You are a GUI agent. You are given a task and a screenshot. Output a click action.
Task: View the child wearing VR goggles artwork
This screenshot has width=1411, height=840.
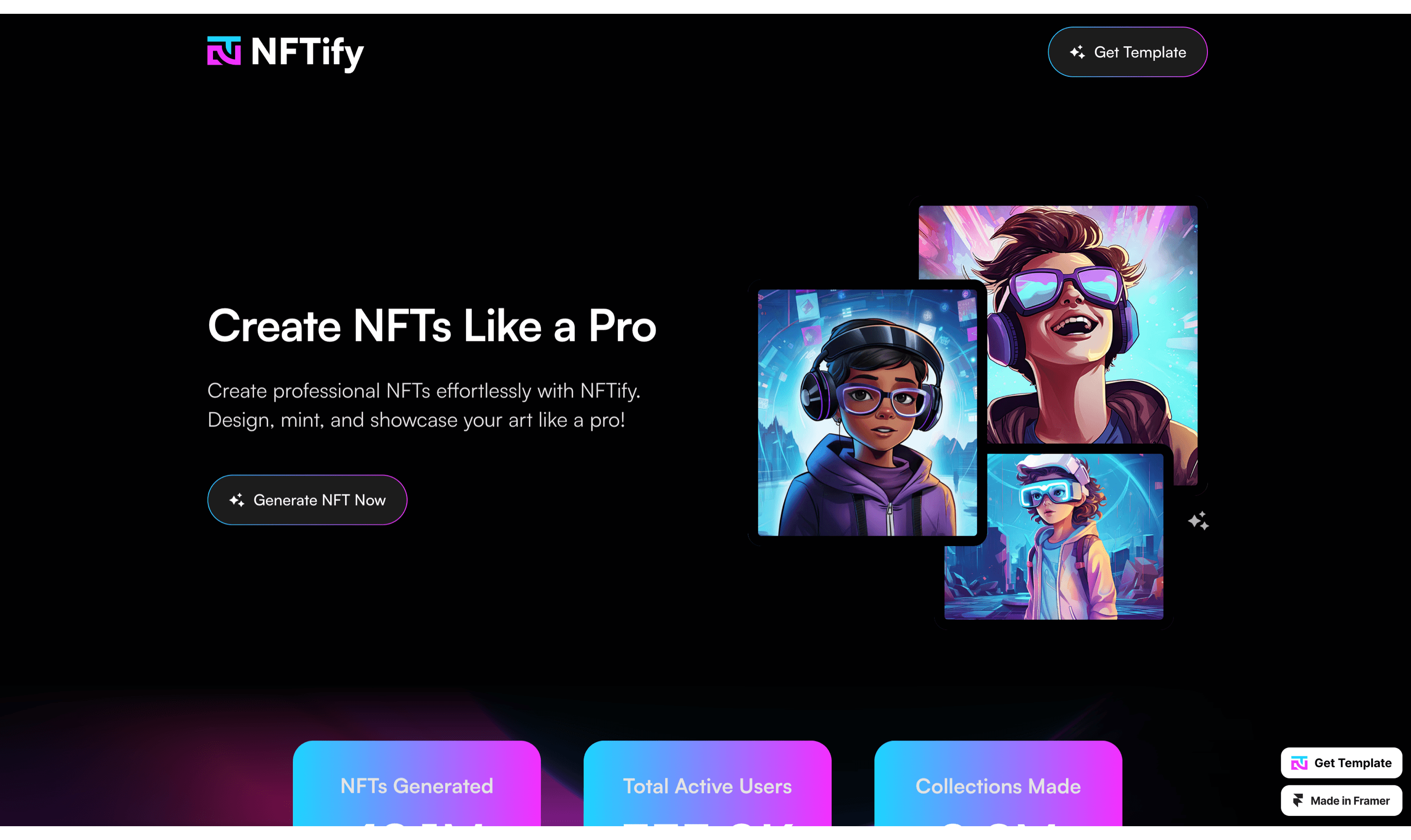coord(1054,537)
